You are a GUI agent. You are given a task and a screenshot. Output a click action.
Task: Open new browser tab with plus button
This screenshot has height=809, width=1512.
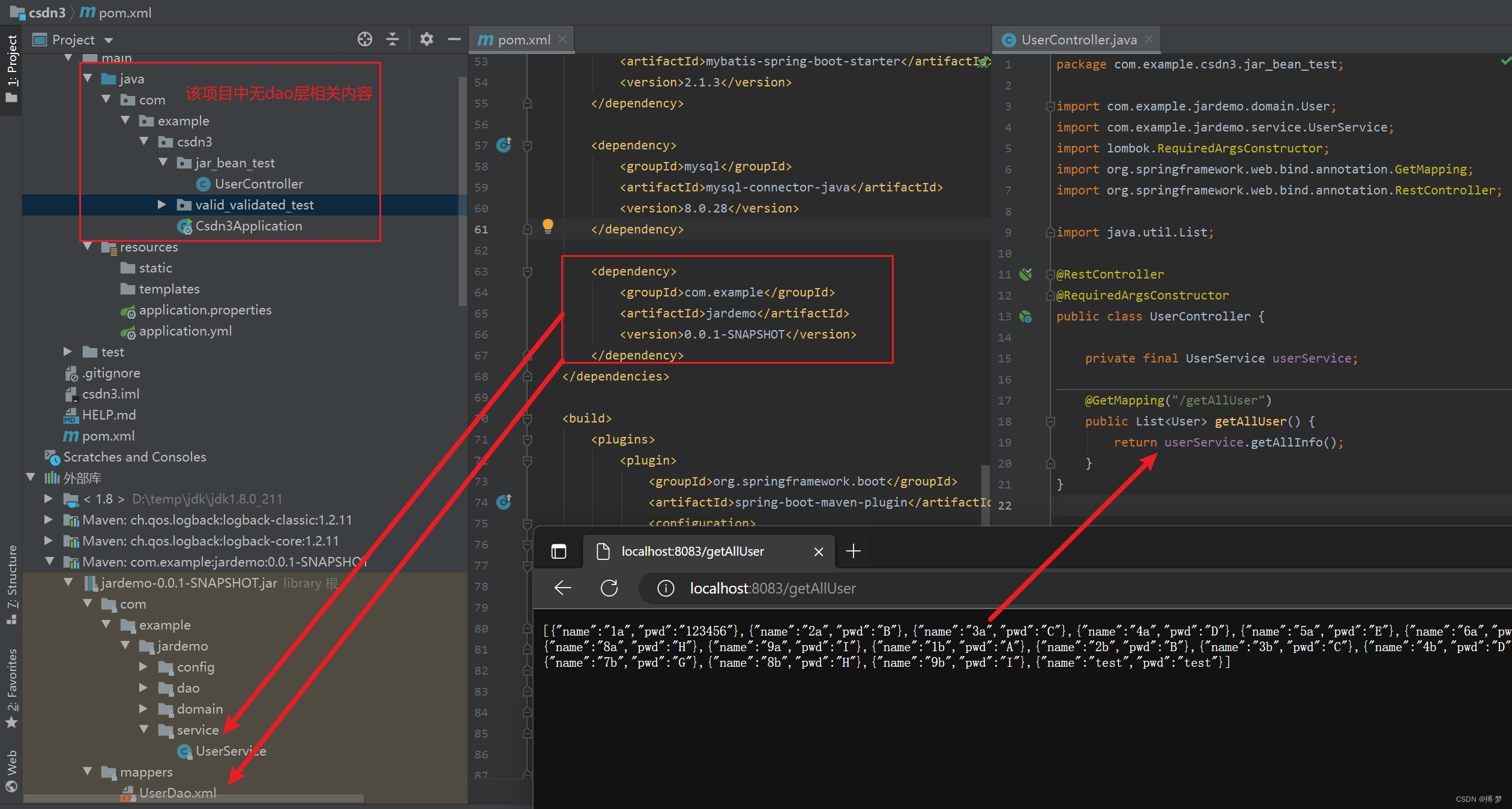point(853,551)
